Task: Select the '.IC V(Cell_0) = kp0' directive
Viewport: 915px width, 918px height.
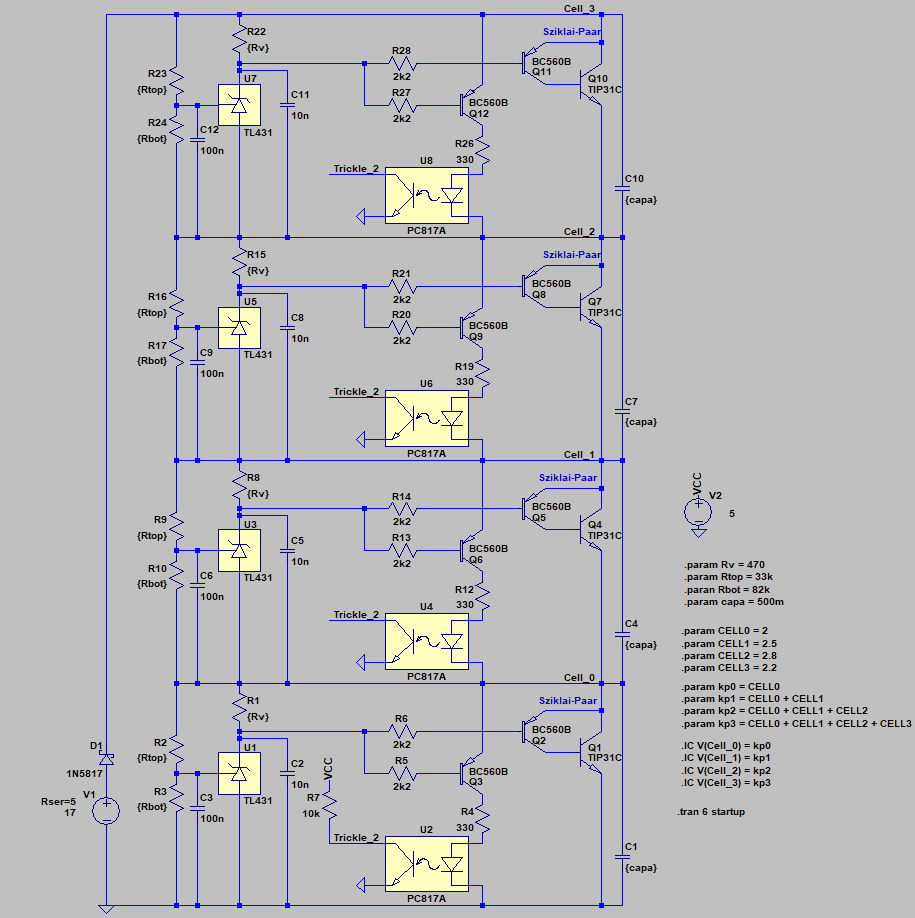Action: (x=726, y=745)
